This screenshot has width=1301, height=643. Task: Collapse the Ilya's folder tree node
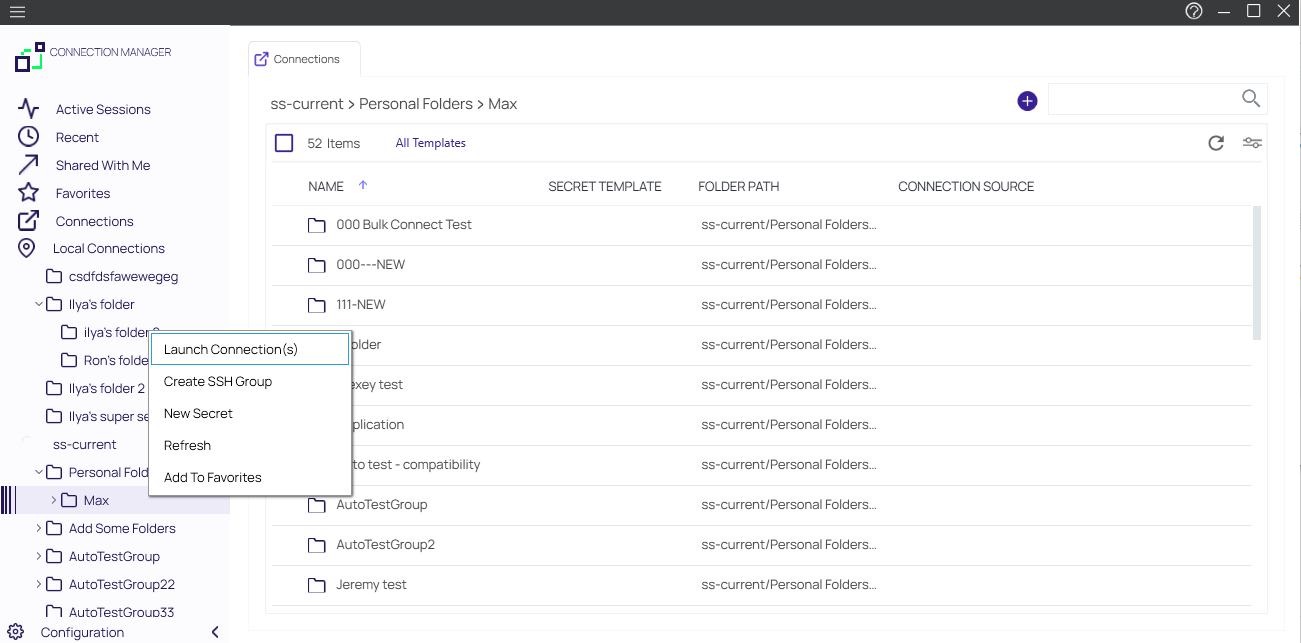point(39,304)
